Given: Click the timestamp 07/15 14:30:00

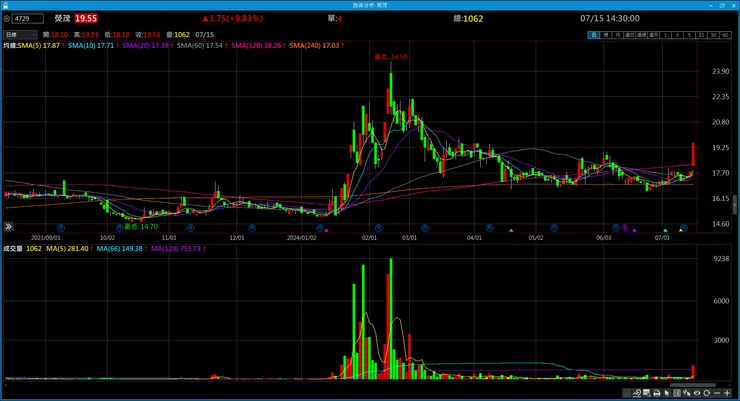Looking at the screenshot, I should point(610,18).
